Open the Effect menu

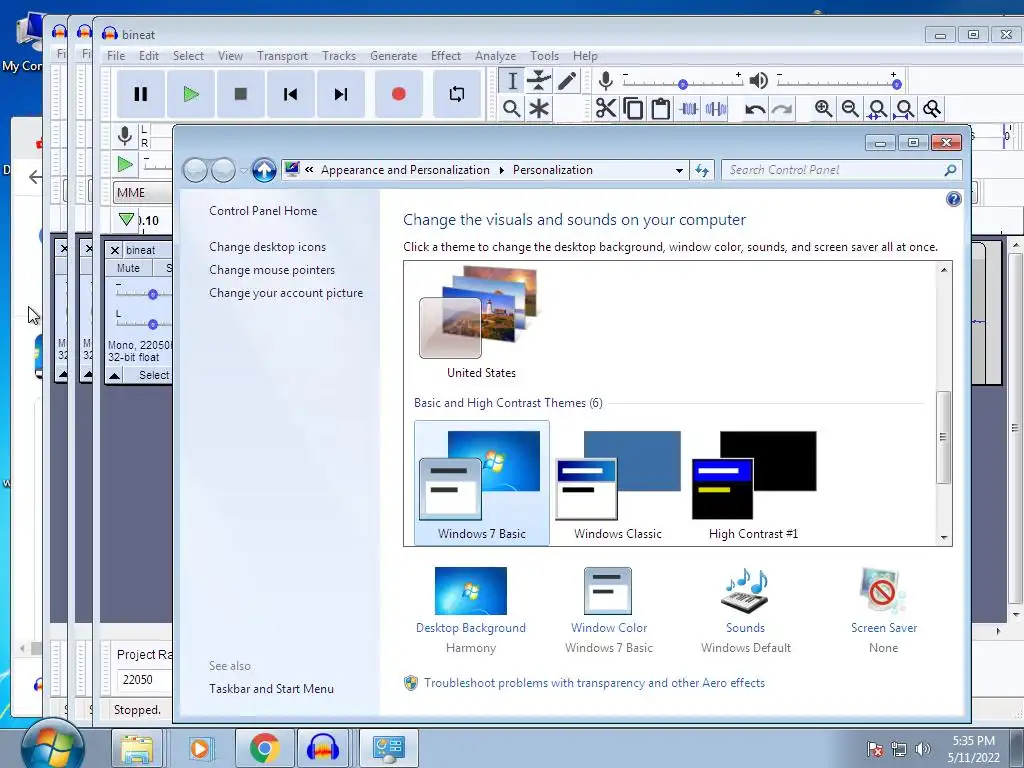(x=446, y=56)
